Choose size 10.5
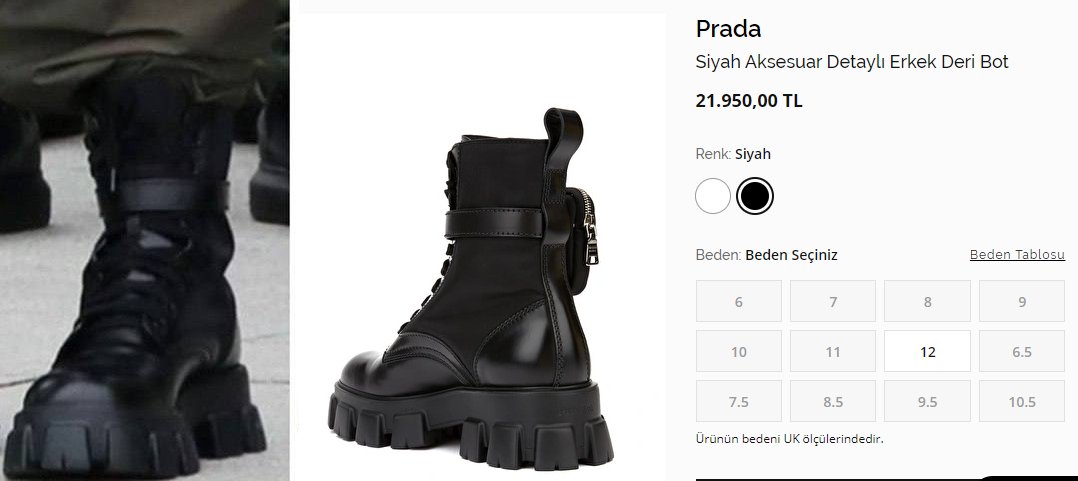This screenshot has height=481, width=1078. pos(1021,401)
